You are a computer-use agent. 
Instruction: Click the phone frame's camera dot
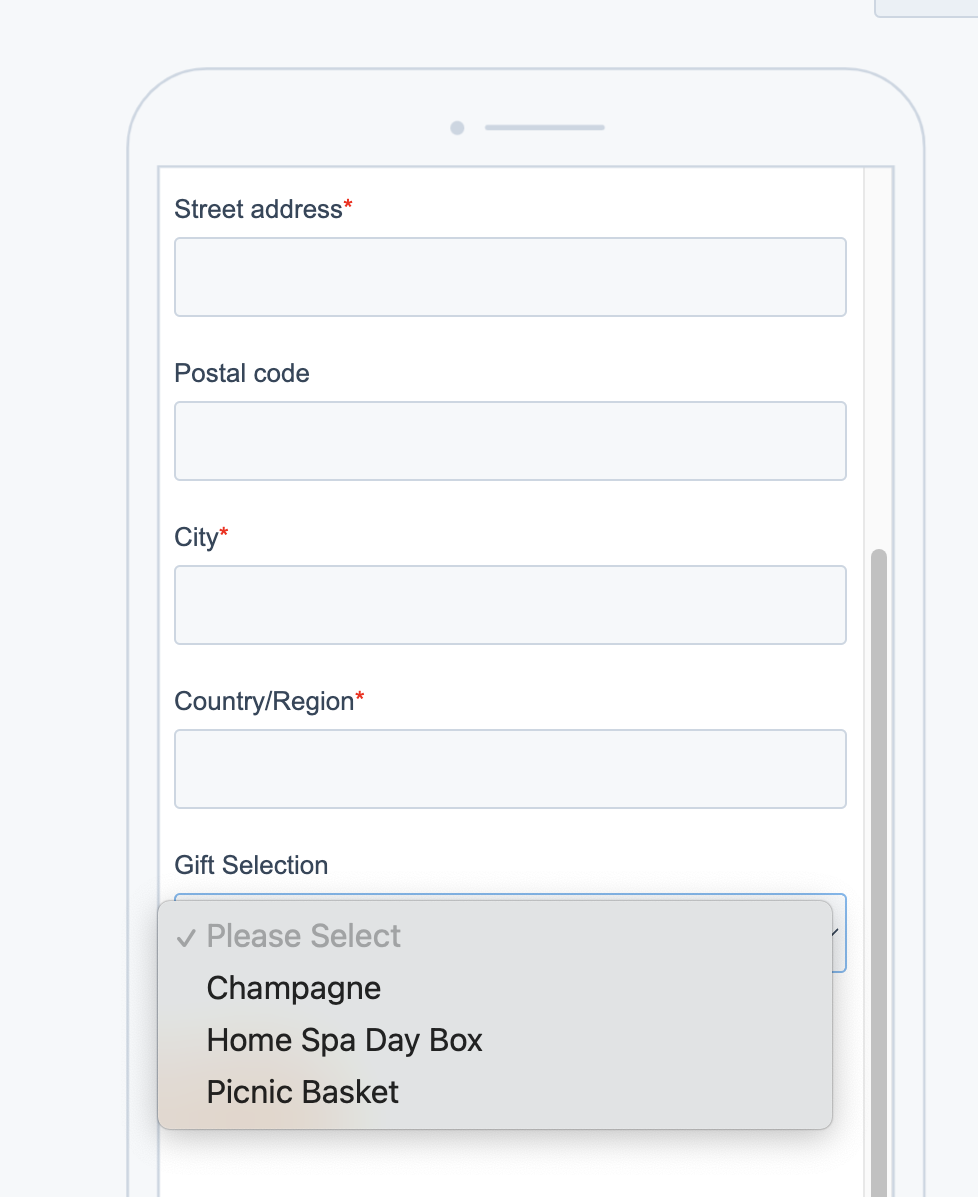point(457,127)
